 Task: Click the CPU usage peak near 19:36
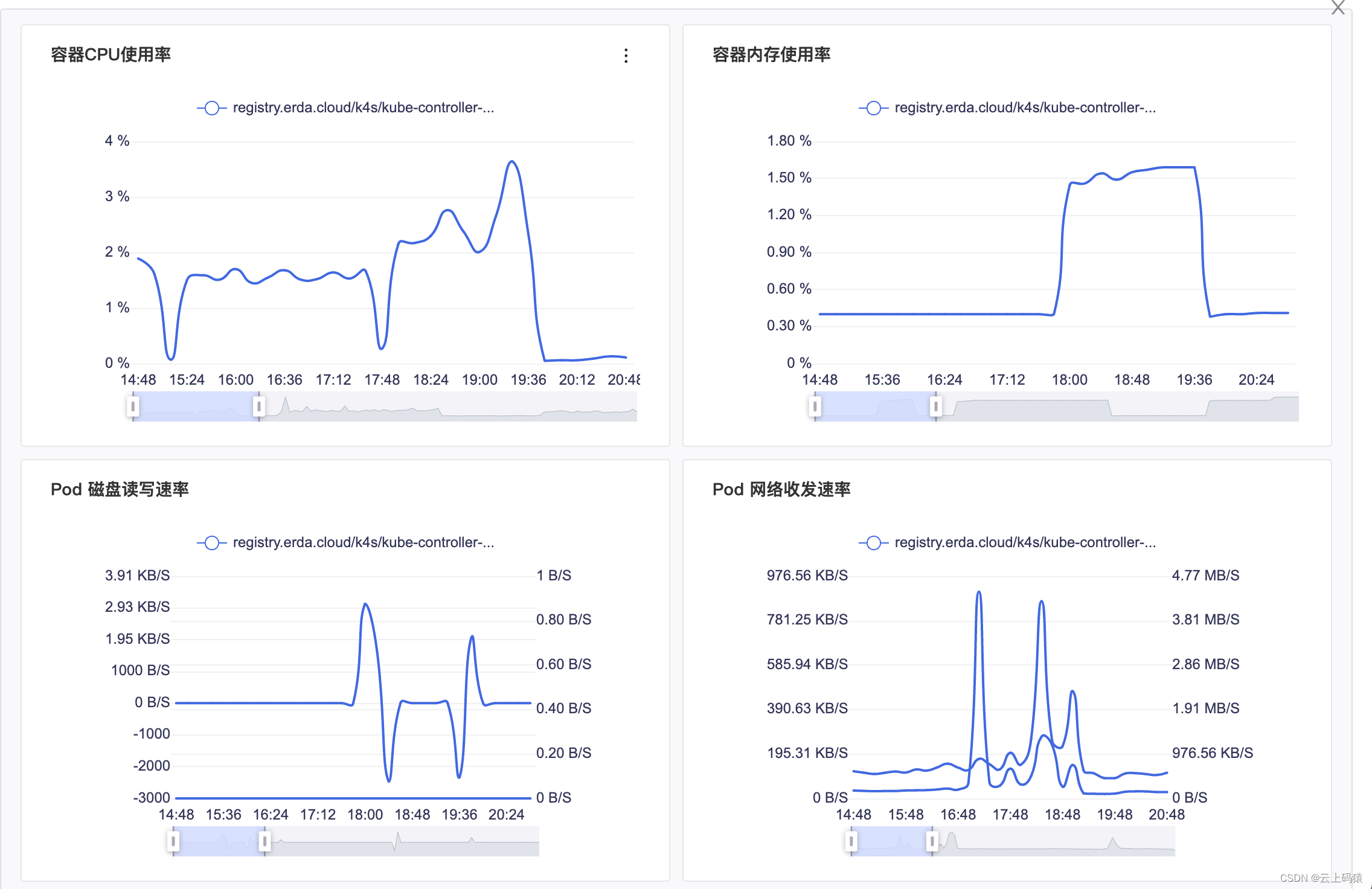click(512, 162)
